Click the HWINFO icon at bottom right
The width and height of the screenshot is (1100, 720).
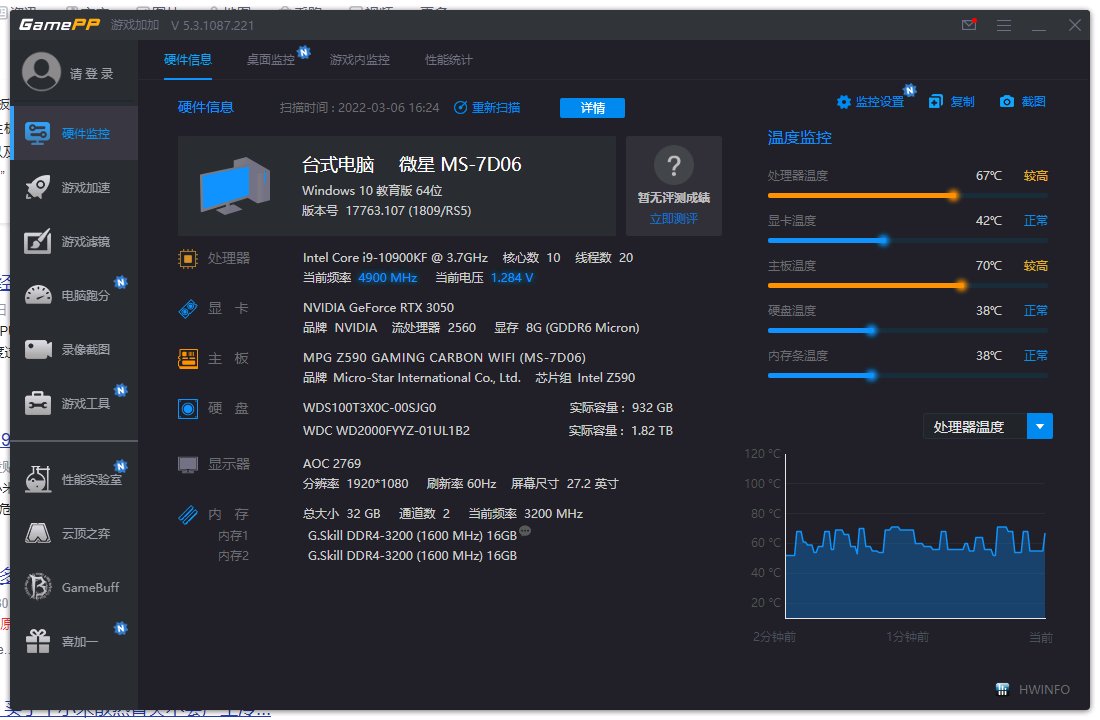click(x=1002, y=689)
